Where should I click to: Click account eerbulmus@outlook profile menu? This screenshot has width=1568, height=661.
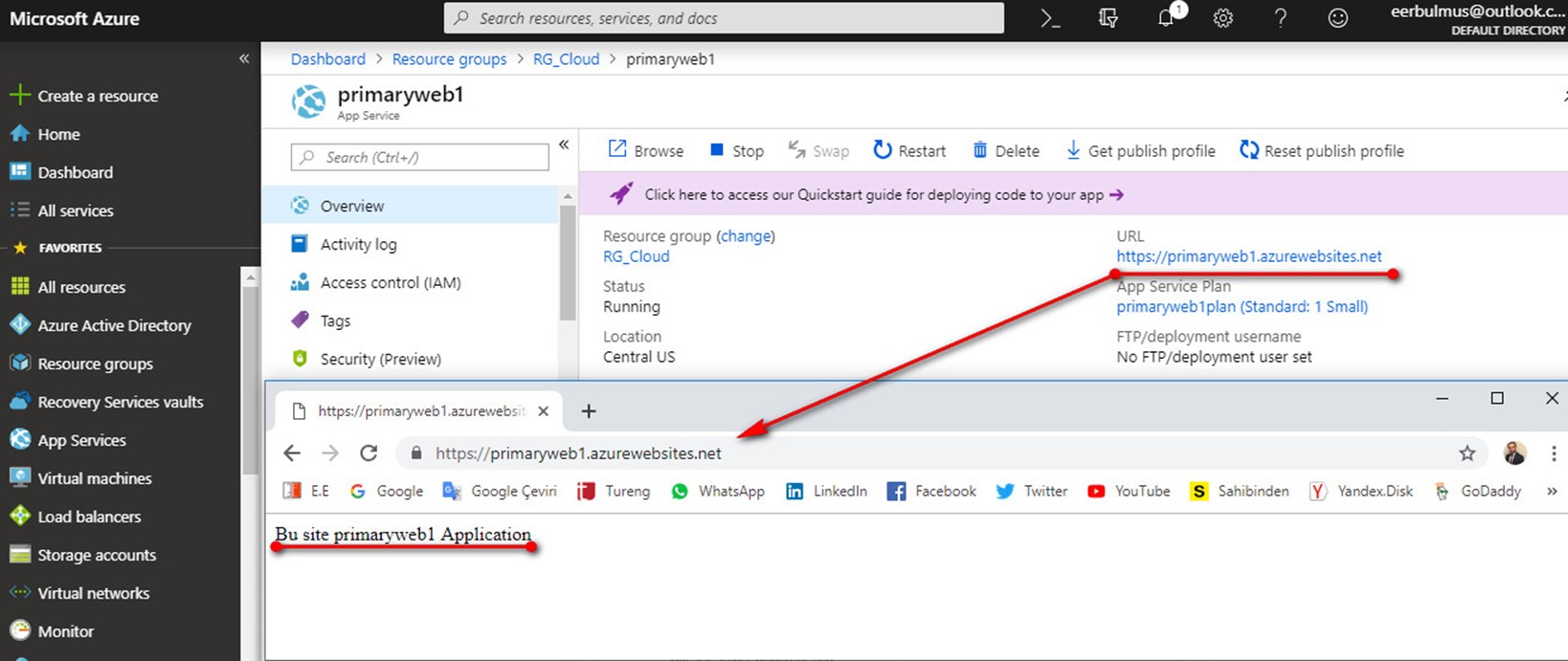[x=1477, y=19]
